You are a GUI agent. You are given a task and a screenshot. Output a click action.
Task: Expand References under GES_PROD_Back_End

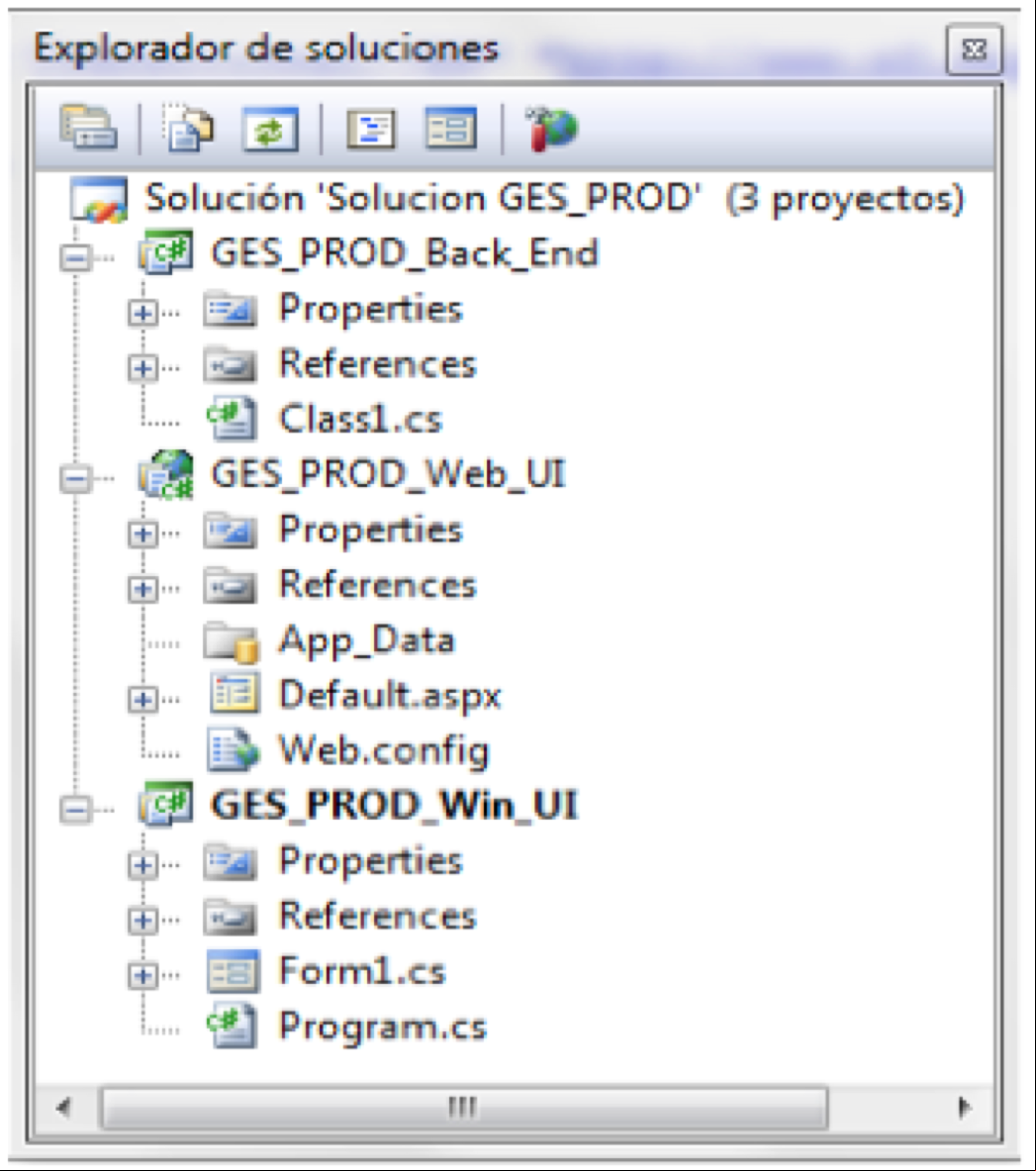tap(141, 367)
